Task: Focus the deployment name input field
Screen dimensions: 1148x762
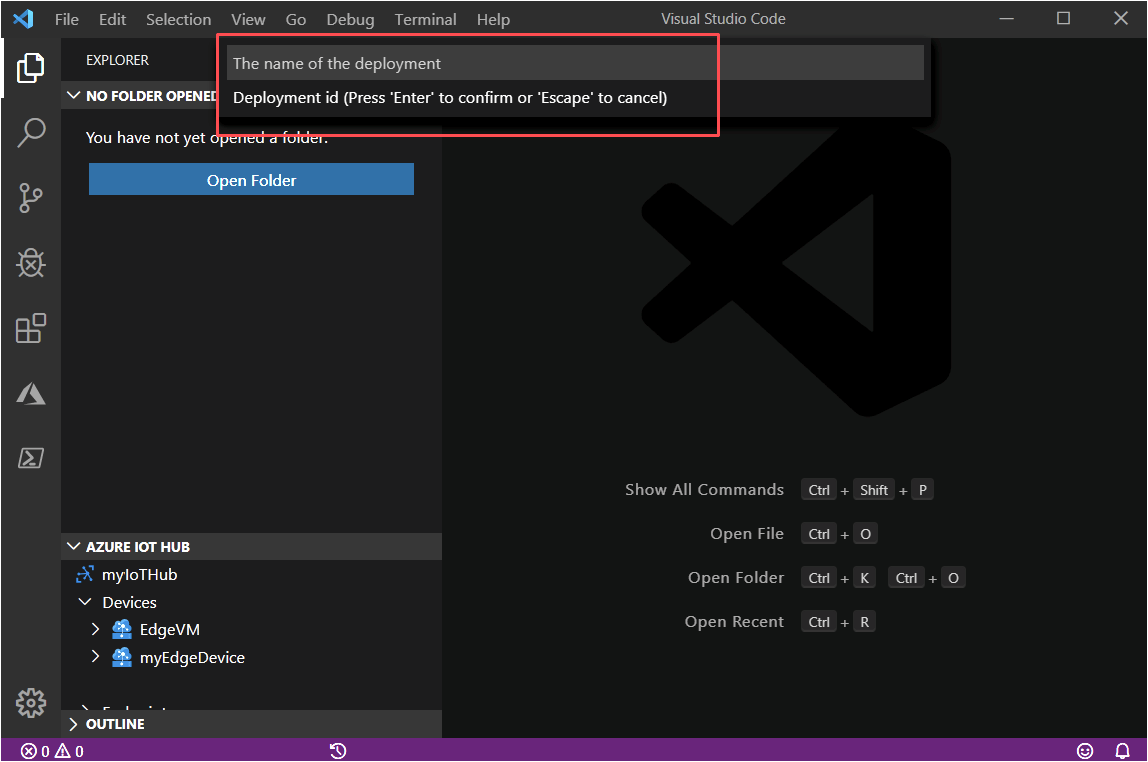Action: coord(575,63)
